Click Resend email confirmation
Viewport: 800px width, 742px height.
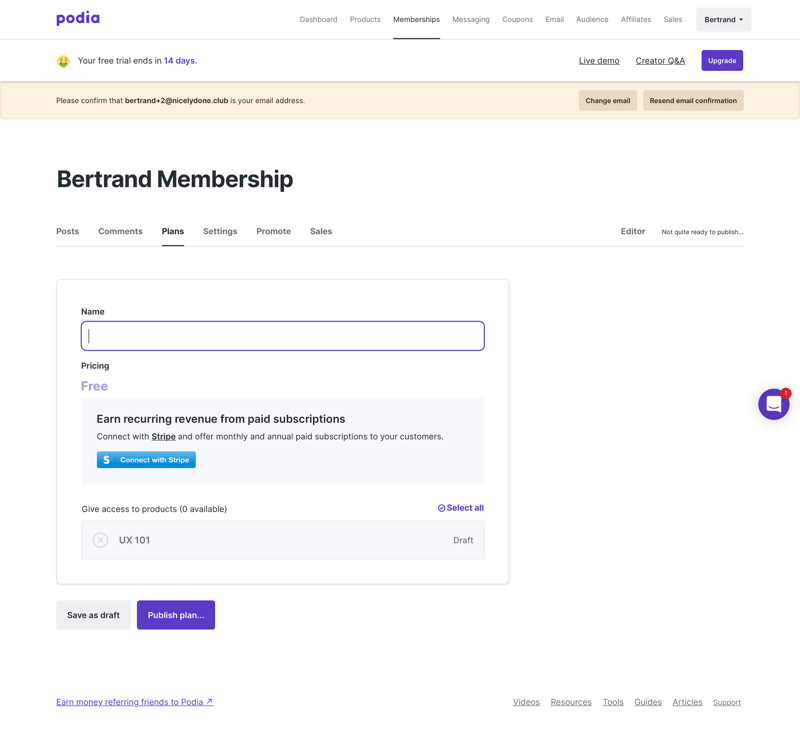tap(693, 100)
